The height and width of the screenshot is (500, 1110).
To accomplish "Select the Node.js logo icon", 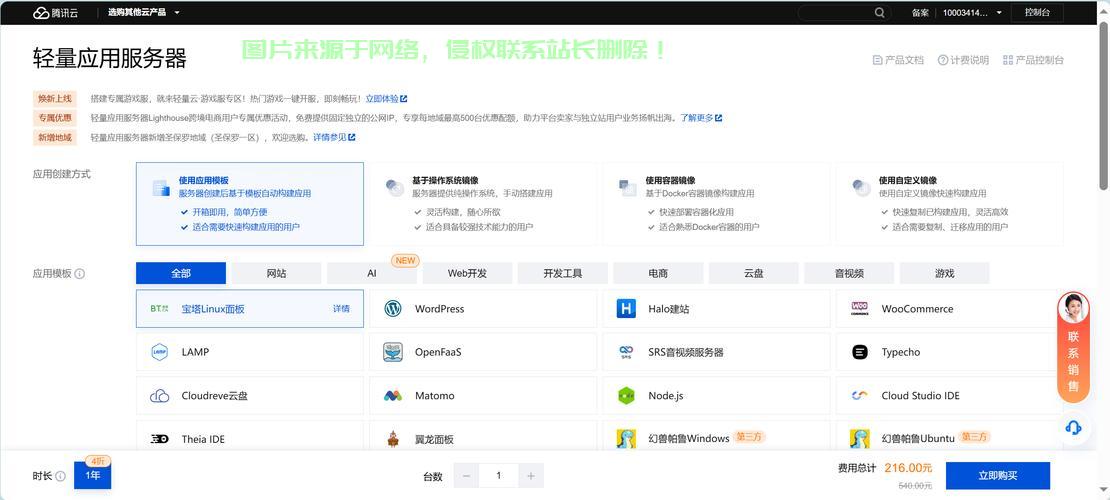I will point(626,396).
